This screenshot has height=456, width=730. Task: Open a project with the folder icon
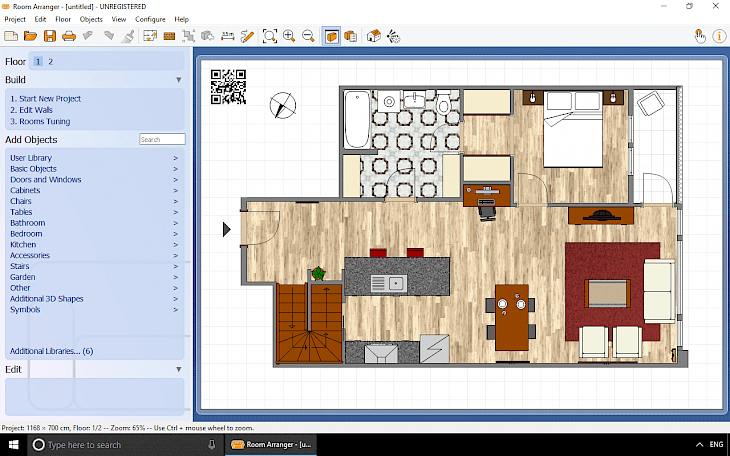tap(30, 36)
